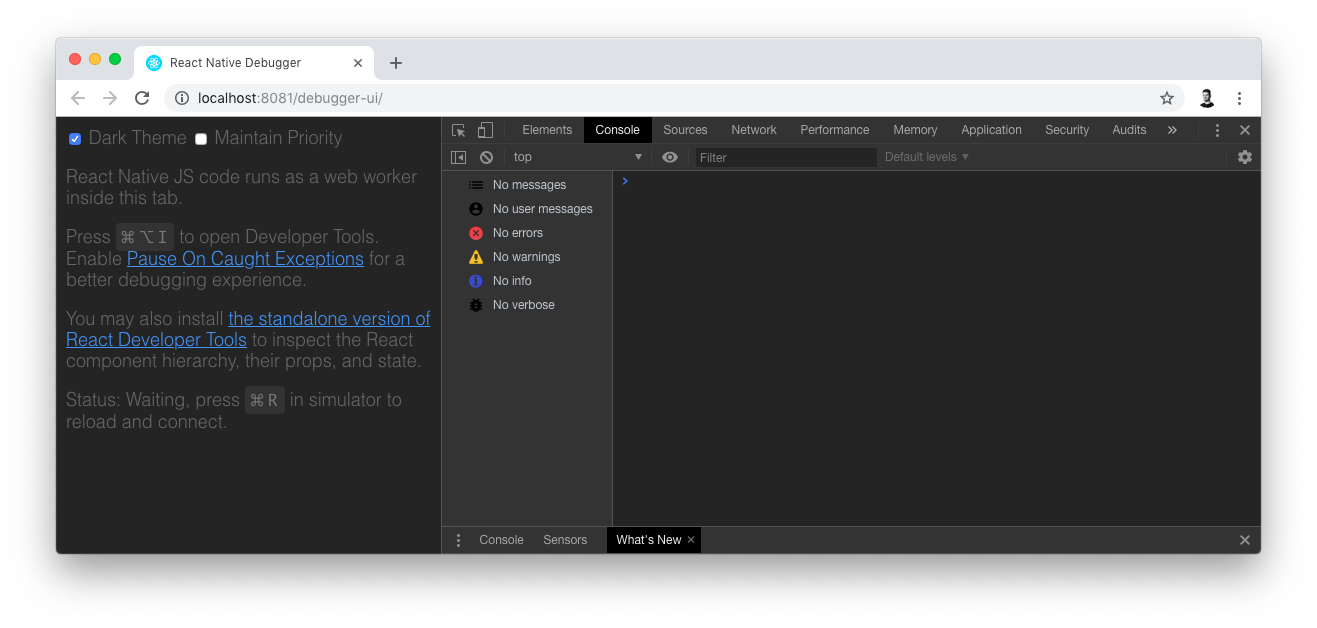Click the eye icon for live expression
This screenshot has height=628, width=1317.
pyautogui.click(x=670, y=157)
